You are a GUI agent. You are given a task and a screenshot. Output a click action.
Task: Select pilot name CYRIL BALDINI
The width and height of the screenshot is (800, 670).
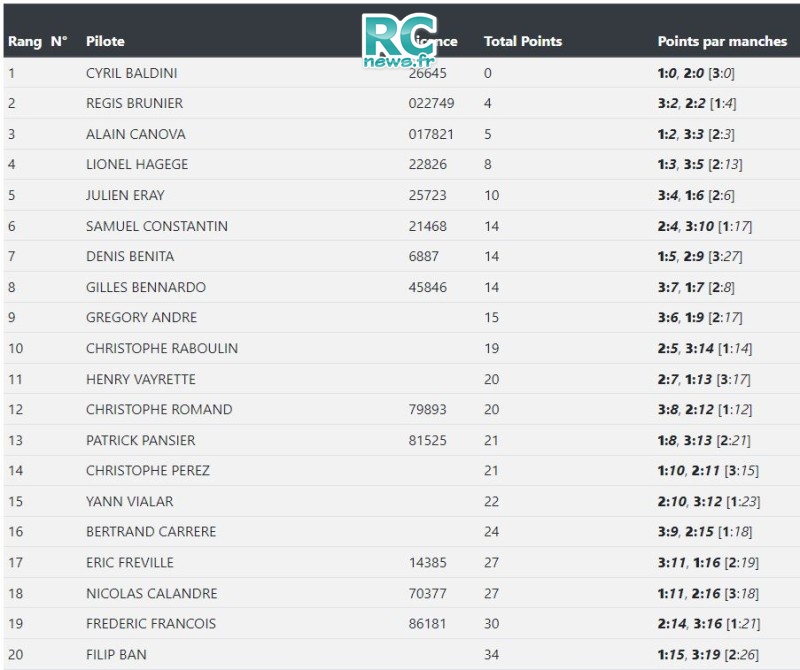point(132,73)
